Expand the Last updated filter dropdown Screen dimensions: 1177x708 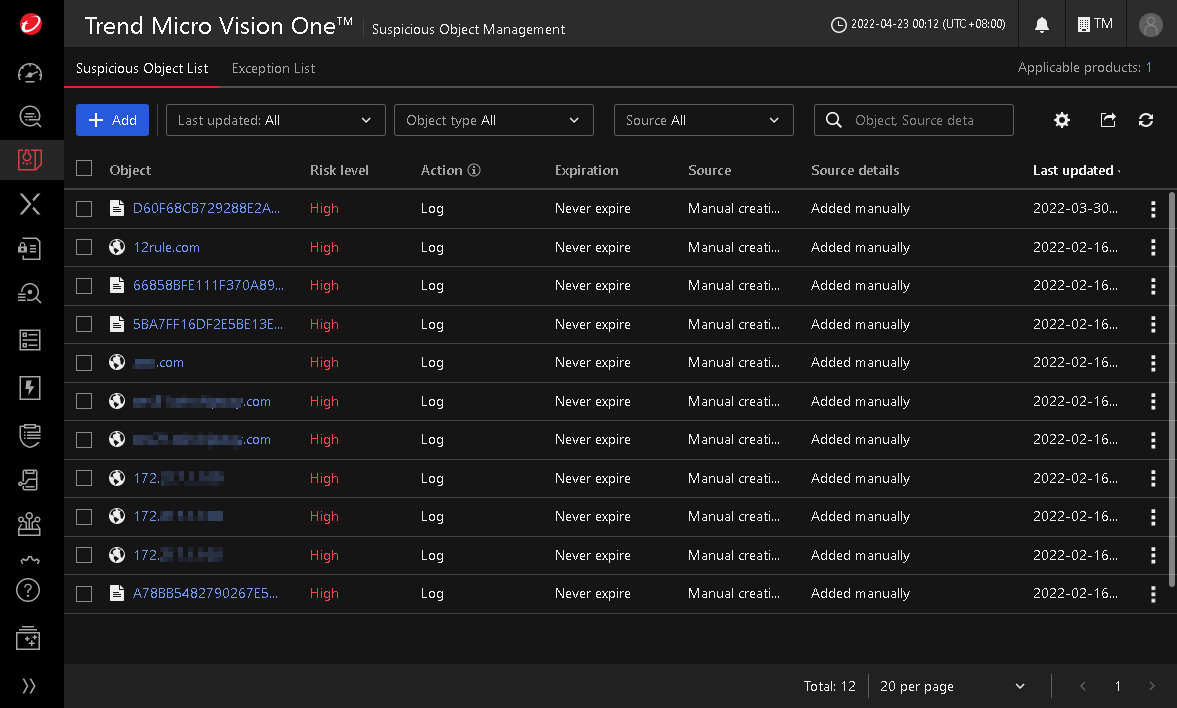tap(275, 120)
